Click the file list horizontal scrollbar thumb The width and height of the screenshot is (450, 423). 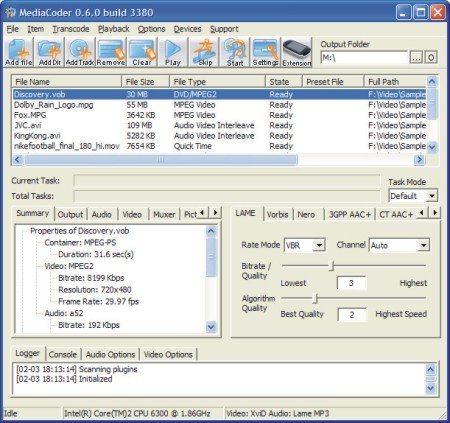click(x=161, y=160)
